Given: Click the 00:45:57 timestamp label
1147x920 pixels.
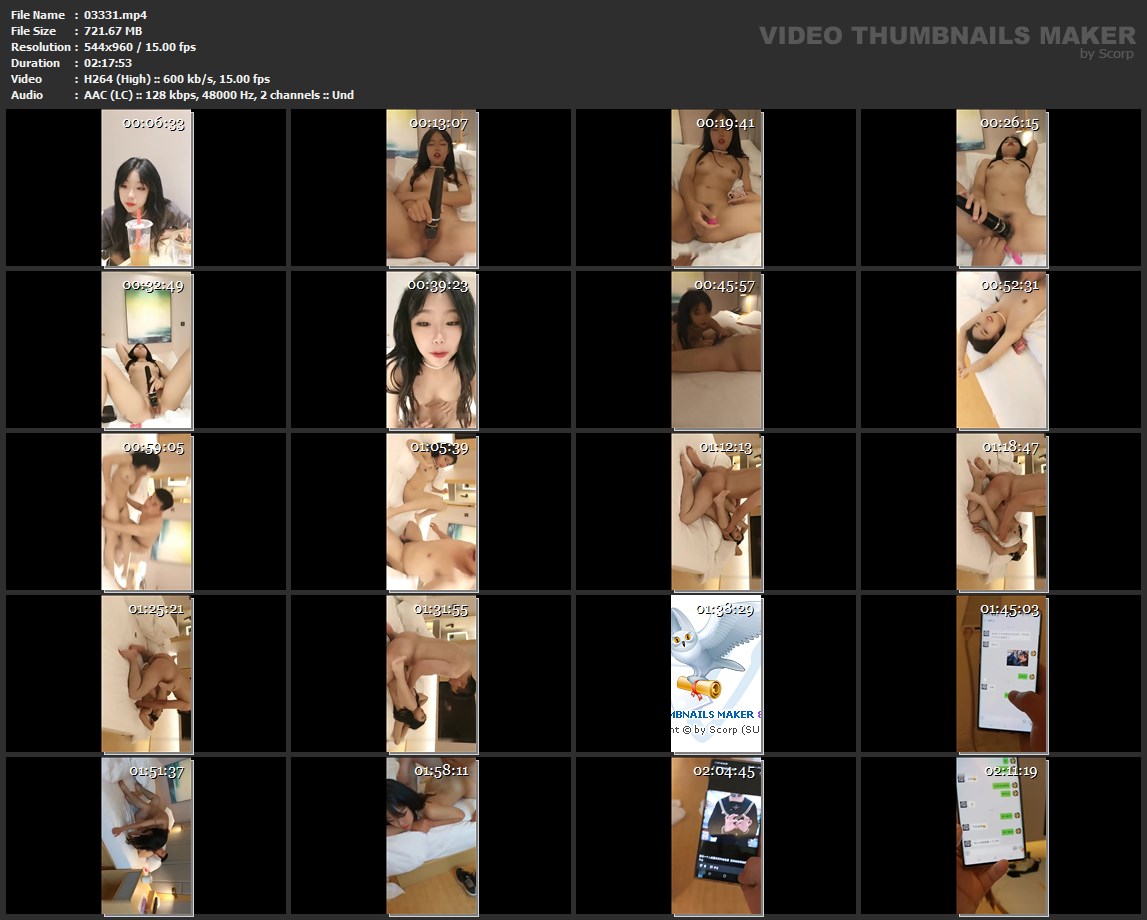Looking at the screenshot, I should click(x=725, y=285).
